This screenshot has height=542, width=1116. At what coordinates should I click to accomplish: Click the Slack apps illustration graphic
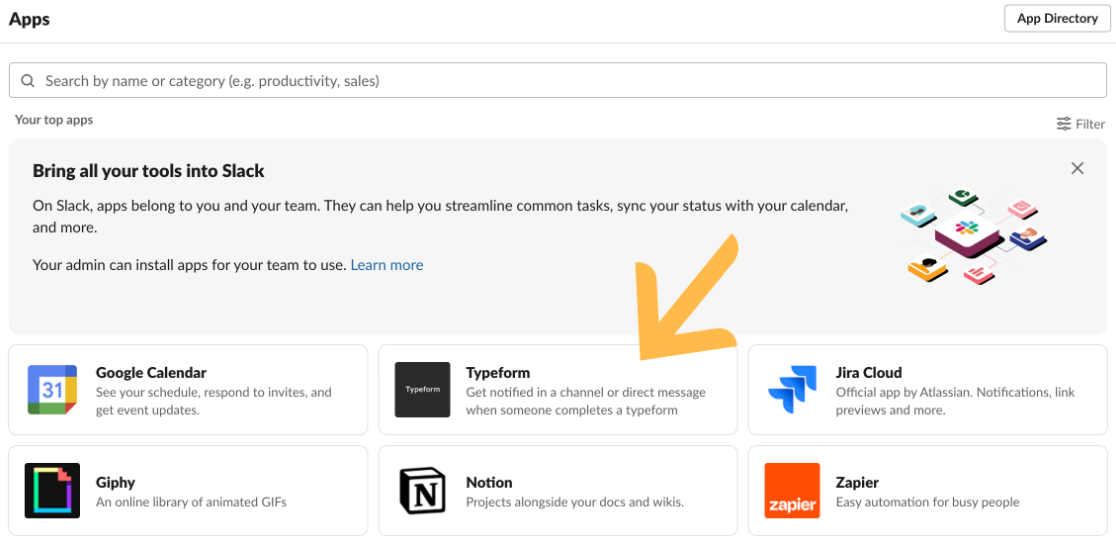coord(972,235)
